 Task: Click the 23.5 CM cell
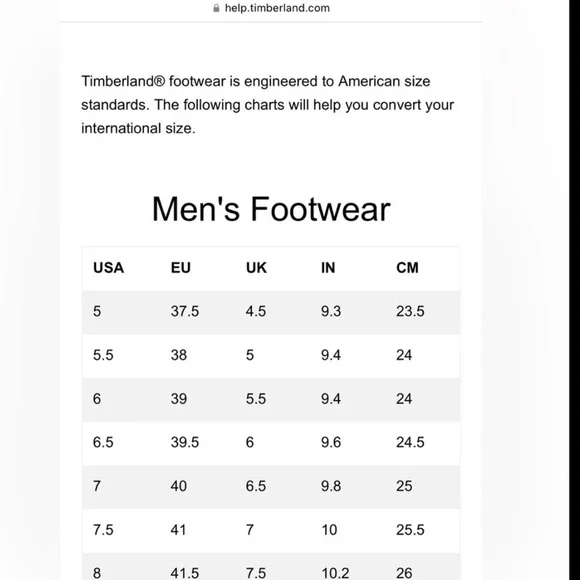[410, 311]
